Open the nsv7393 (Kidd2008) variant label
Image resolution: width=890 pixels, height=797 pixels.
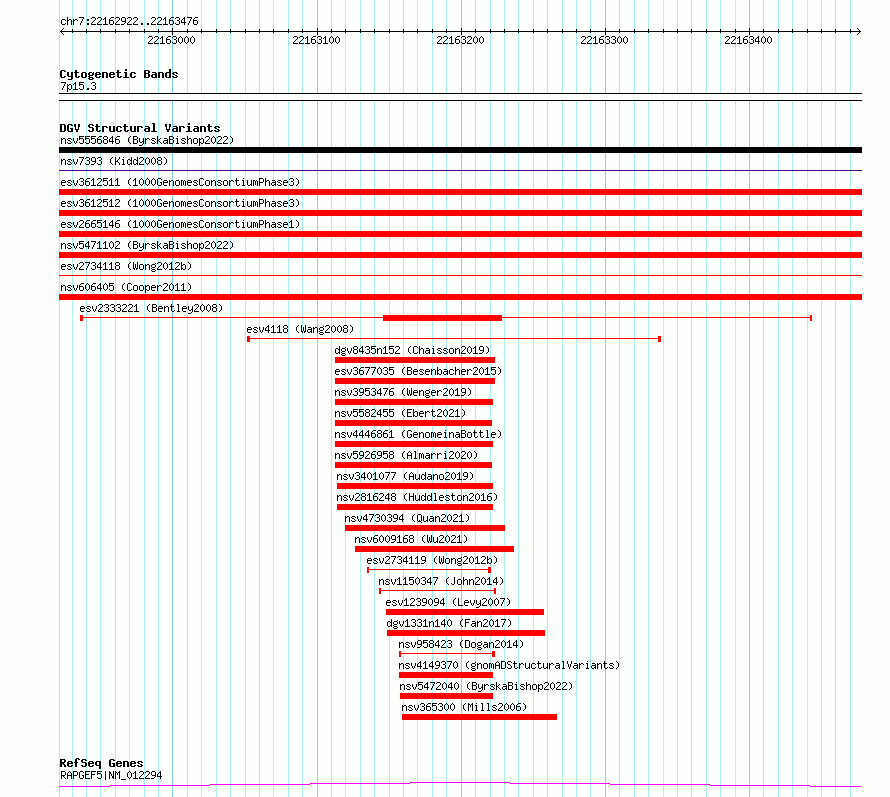[x=114, y=161]
